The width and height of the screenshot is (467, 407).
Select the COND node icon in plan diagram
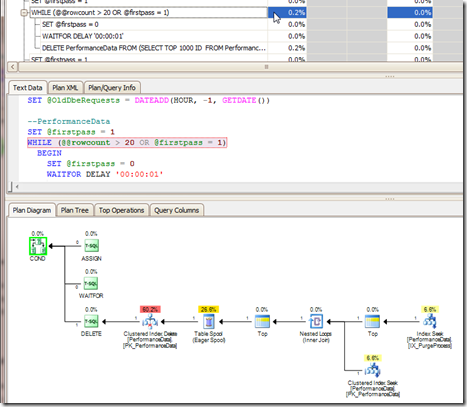point(38,246)
